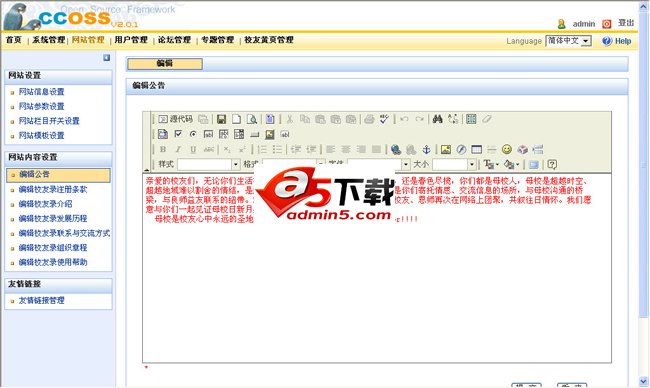The image size is (650, 388).
Task: Open the 校友黄页管理 menu
Action: tap(269, 40)
